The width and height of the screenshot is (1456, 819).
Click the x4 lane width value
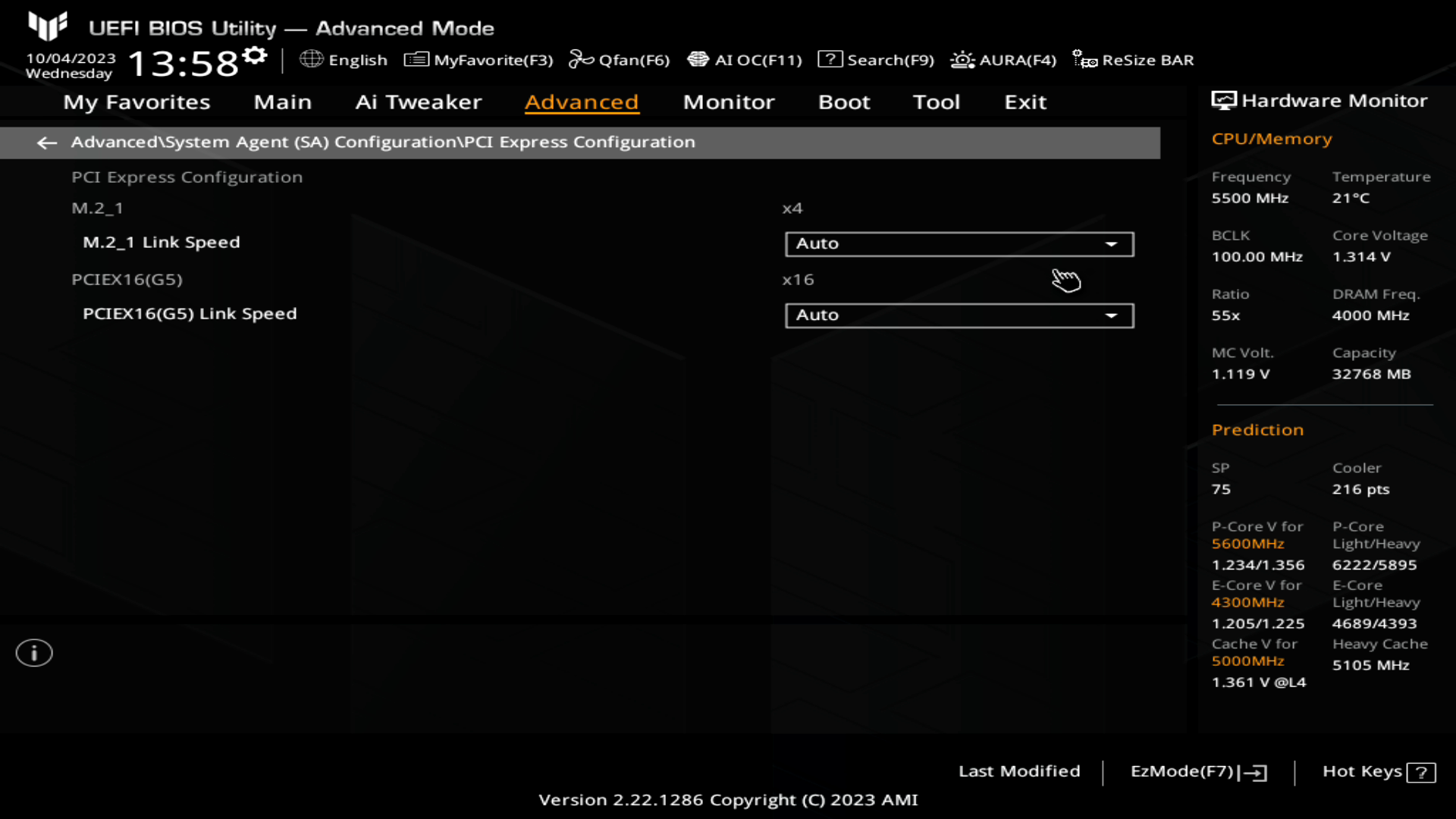coord(792,209)
